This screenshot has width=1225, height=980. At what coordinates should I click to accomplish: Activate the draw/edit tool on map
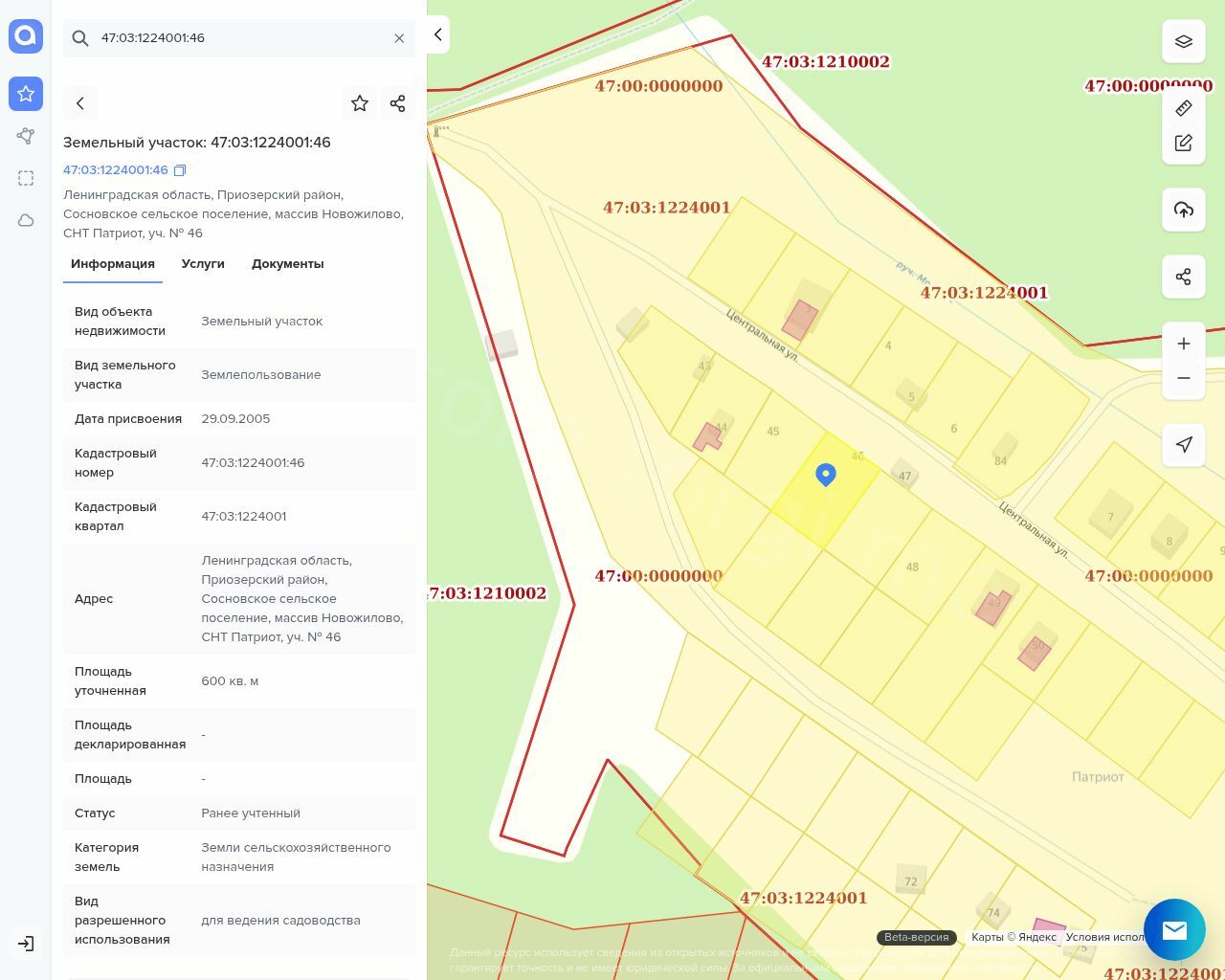click(1183, 143)
